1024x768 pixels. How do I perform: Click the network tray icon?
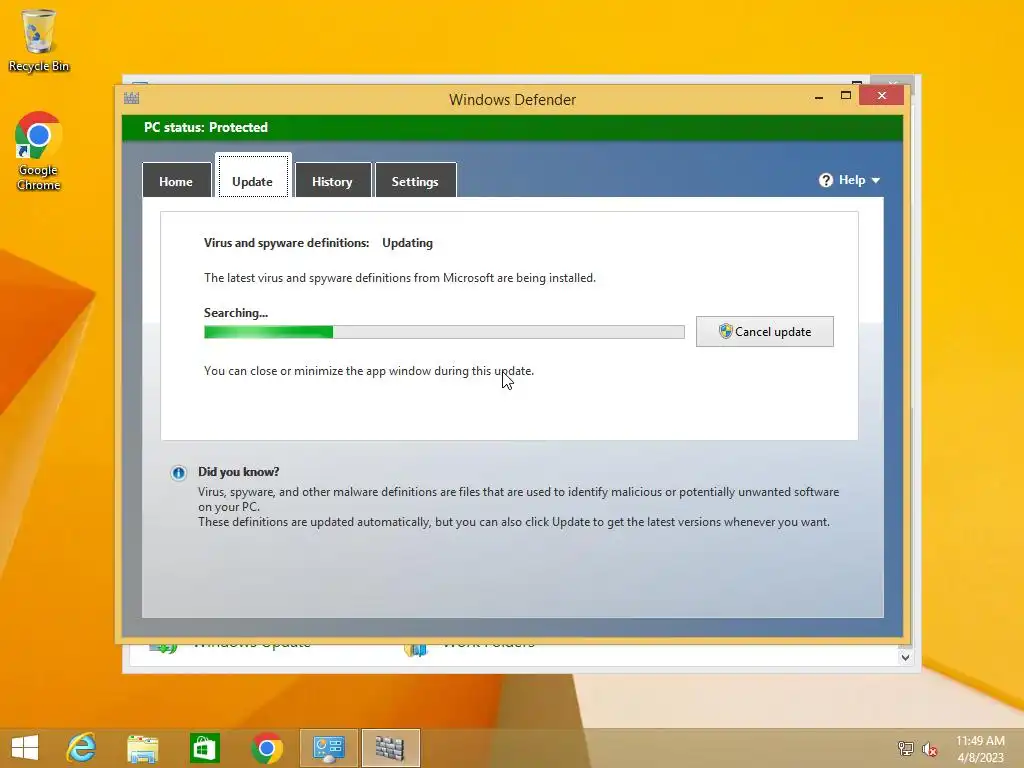pyautogui.click(x=905, y=748)
